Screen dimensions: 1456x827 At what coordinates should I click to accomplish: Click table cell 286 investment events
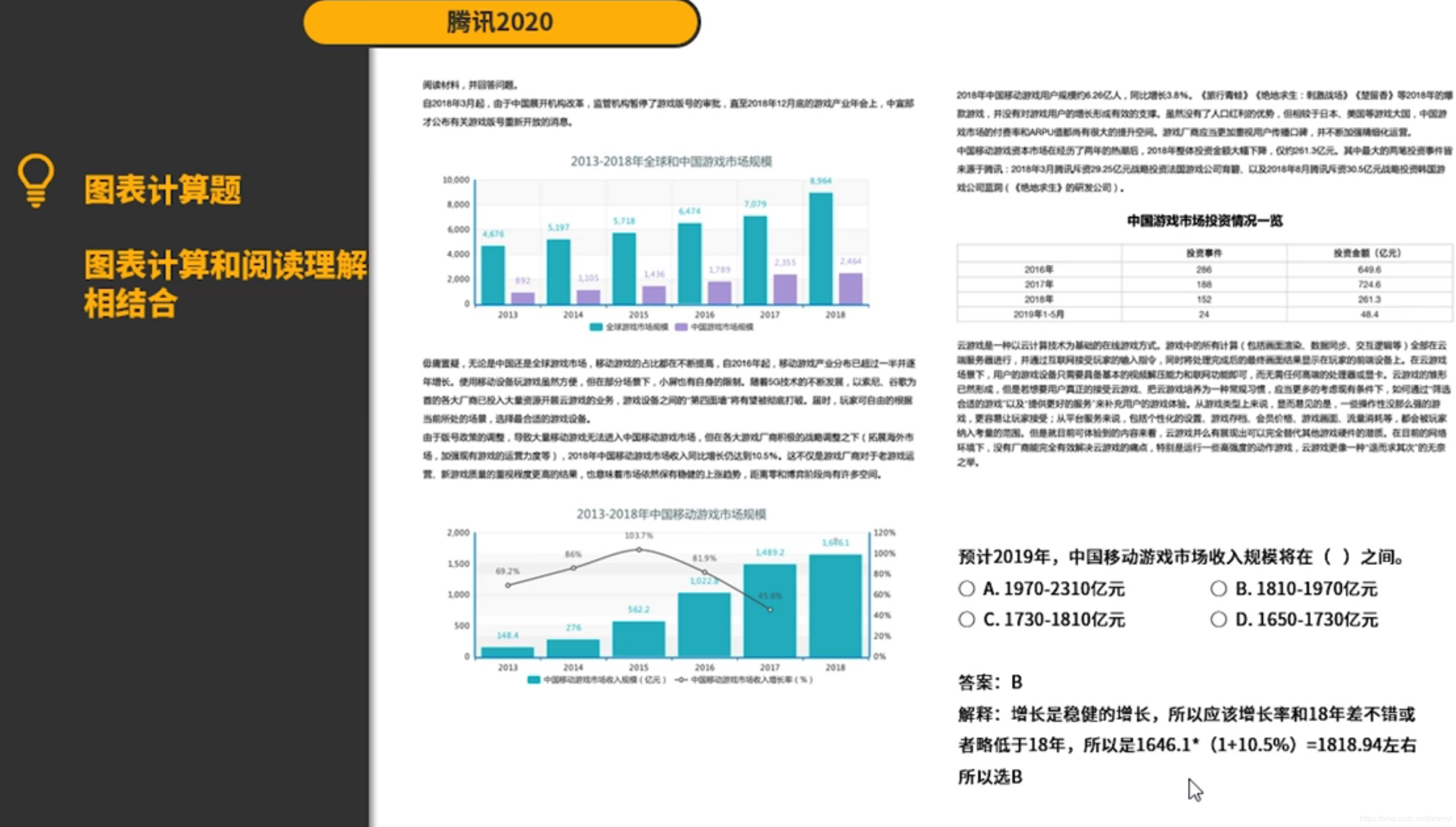[x=1204, y=269]
